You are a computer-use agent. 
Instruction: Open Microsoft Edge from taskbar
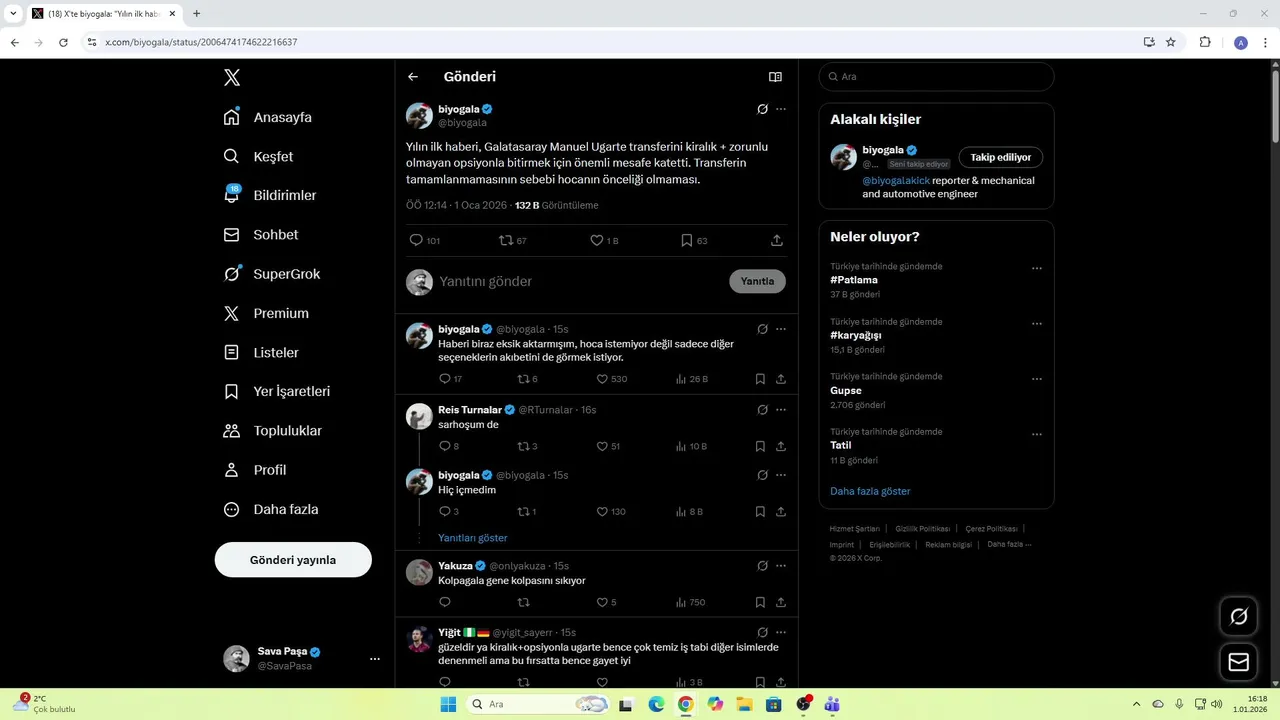tap(656, 704)
